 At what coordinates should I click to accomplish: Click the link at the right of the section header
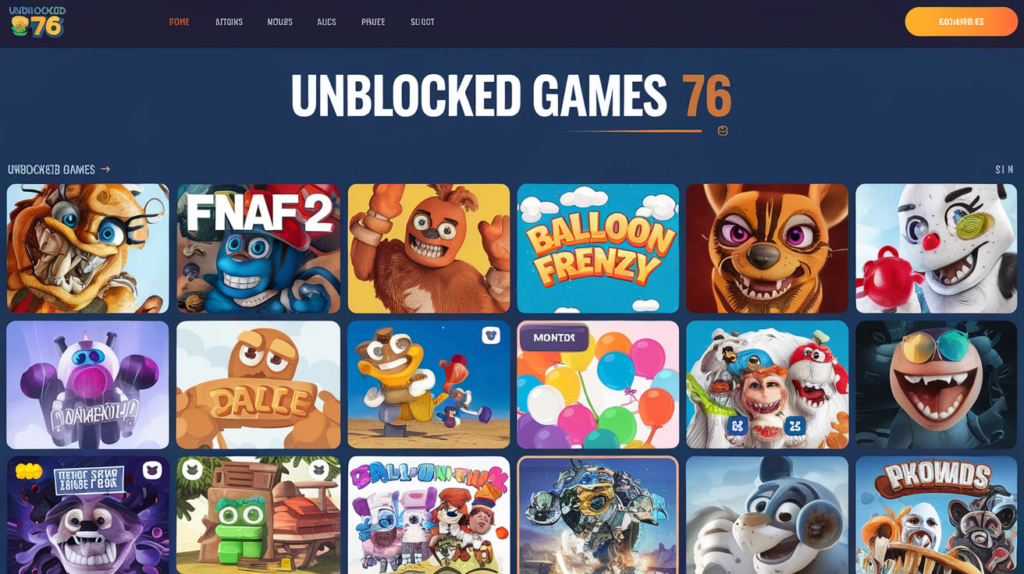click(x=1004, y=170)
